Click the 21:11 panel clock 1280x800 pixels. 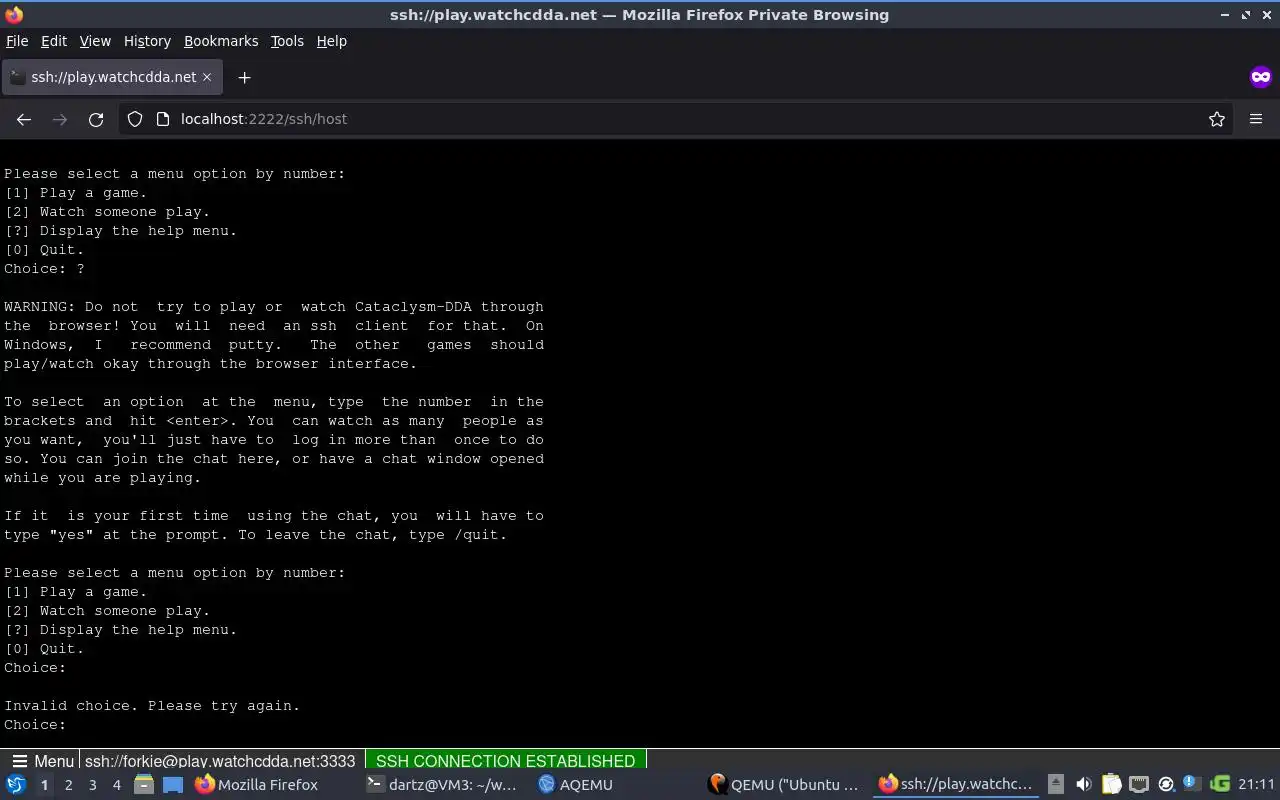tap(1257, 785)
